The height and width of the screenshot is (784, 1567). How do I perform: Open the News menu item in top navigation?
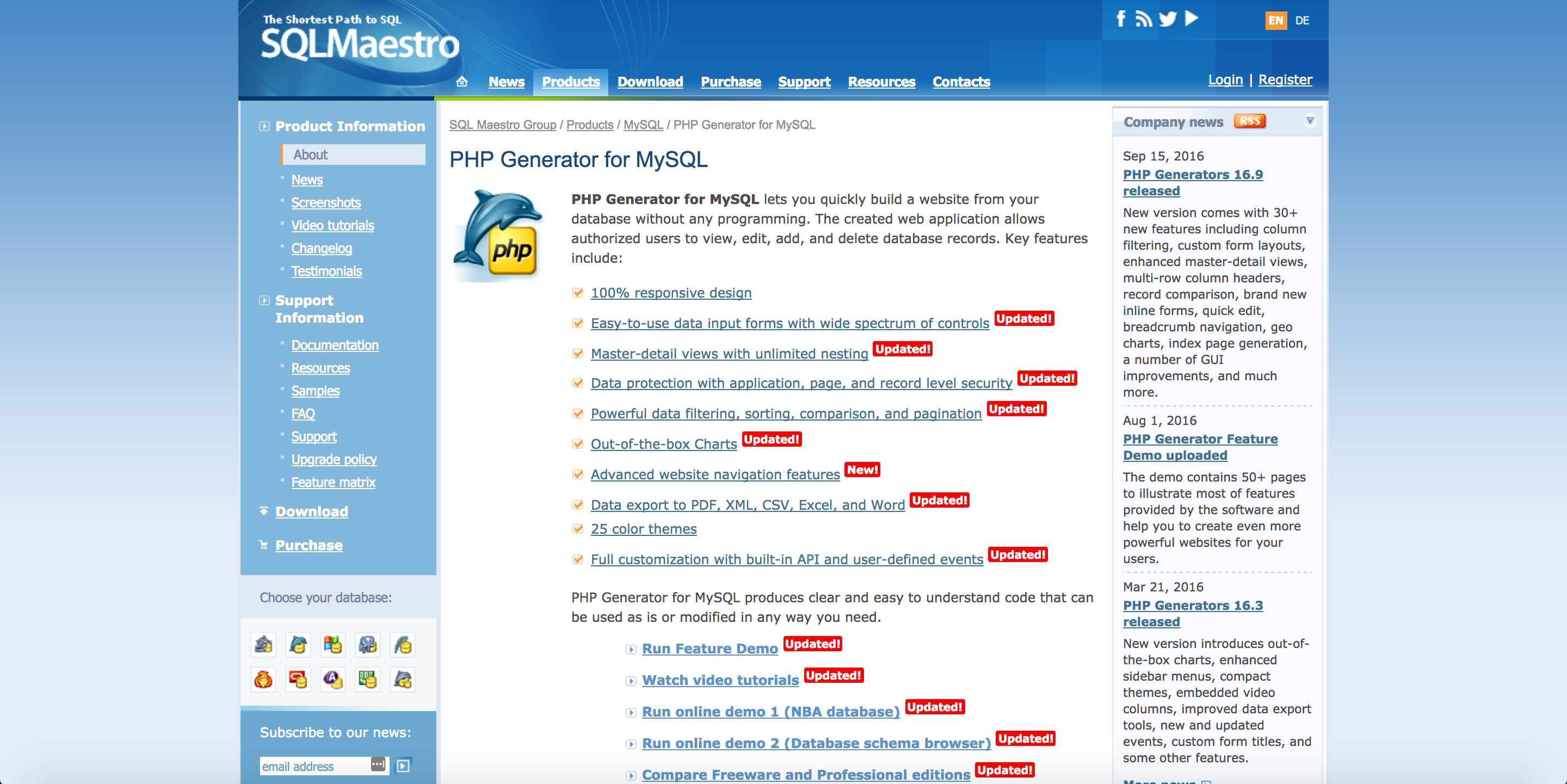pyautogui.click(x=506, y=82)
